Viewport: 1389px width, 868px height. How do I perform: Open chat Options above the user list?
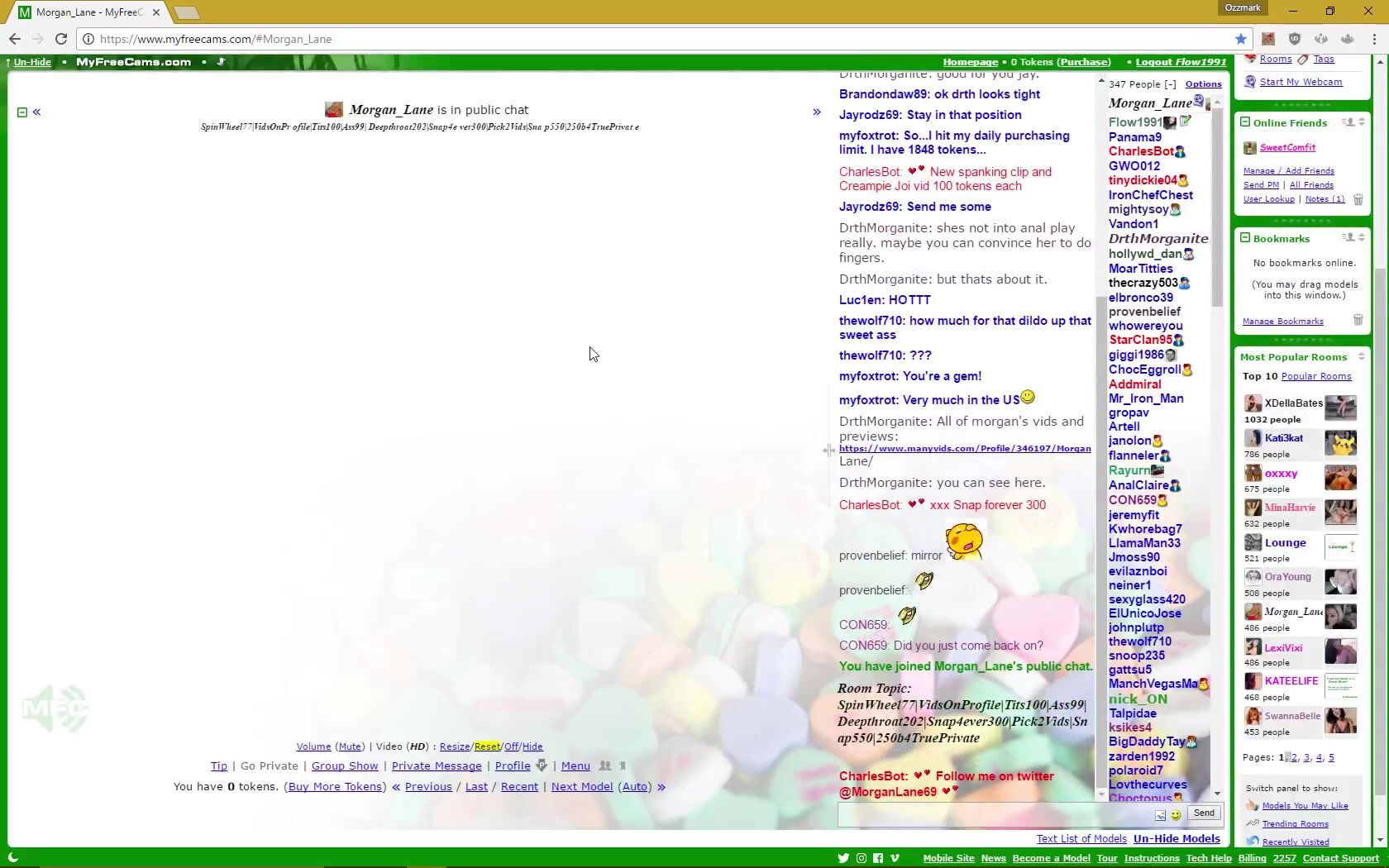[x=1203, y=84]
